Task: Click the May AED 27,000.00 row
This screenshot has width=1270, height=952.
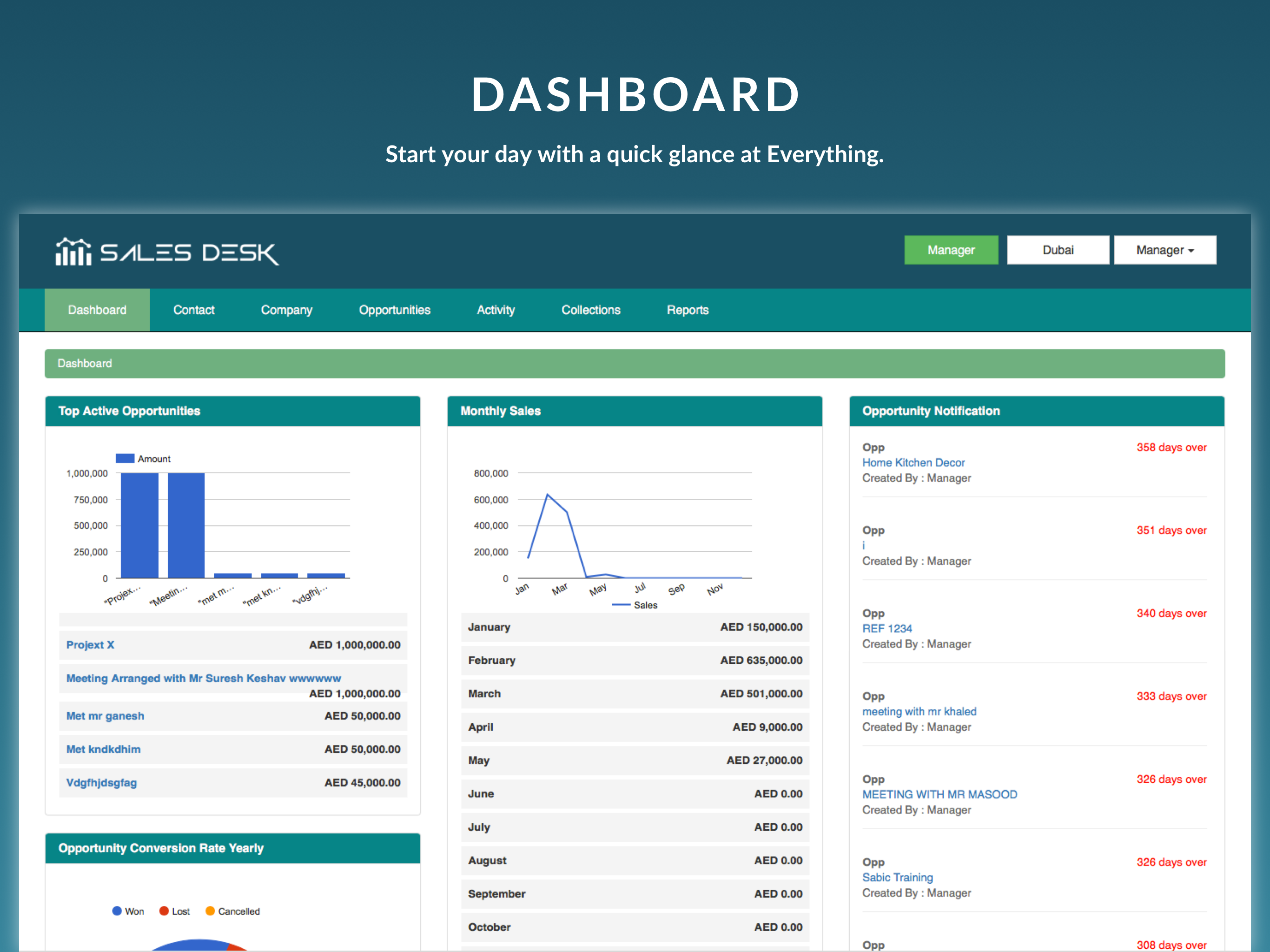Action: coord(635,760)
